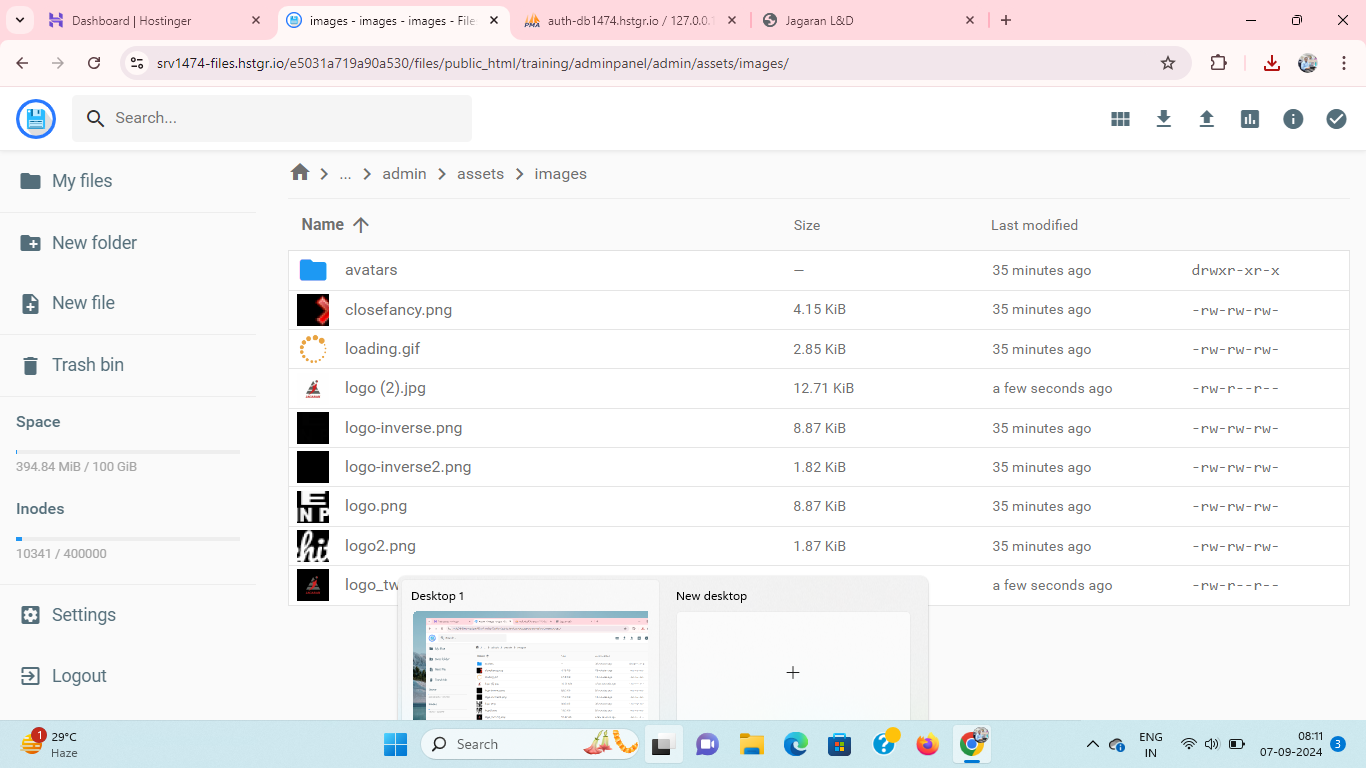Click the upload icon in top toolbar
1366x768 pixels.
coord(1206,119)
